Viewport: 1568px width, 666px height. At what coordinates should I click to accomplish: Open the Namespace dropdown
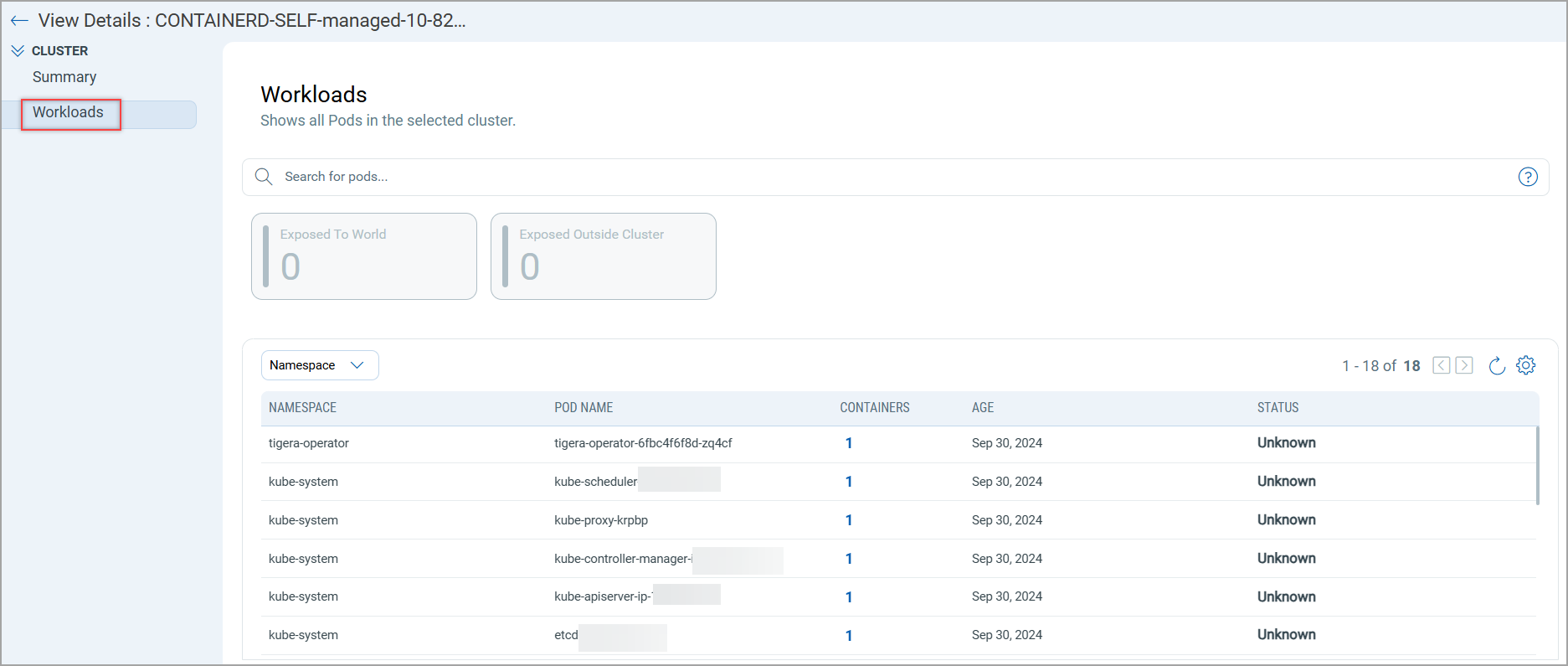(320, 365)
